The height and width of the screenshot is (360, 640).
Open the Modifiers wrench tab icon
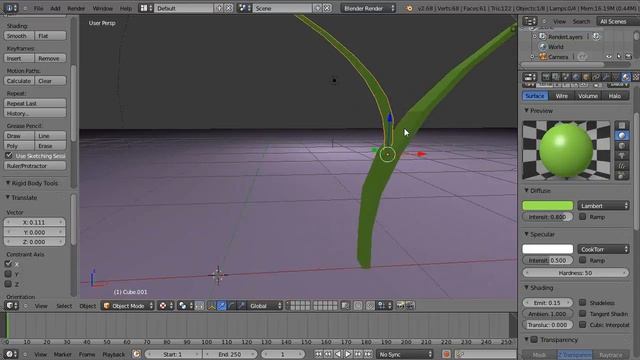tap(606, 77)
